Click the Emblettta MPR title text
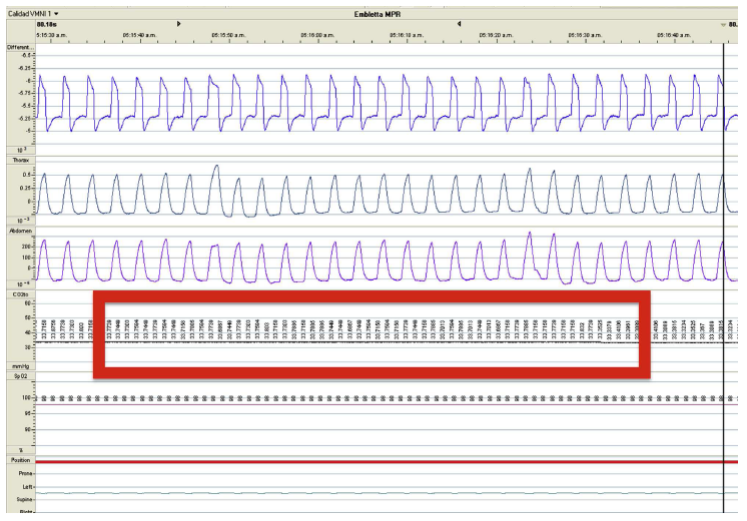The height and width of the screenshot is (521, 747). pos(375,13)
